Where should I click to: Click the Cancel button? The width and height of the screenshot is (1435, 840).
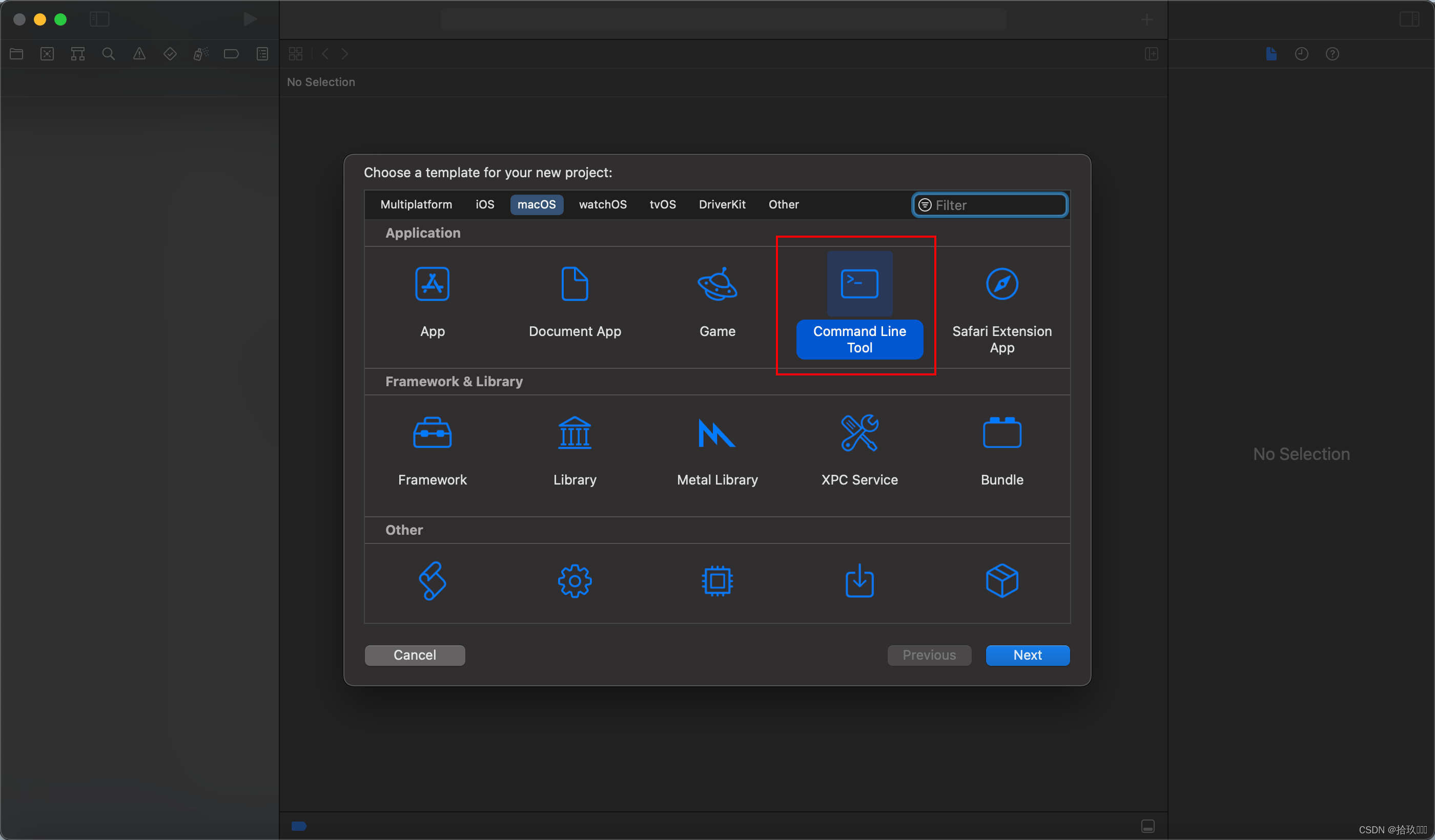click(x=415, y=655)
